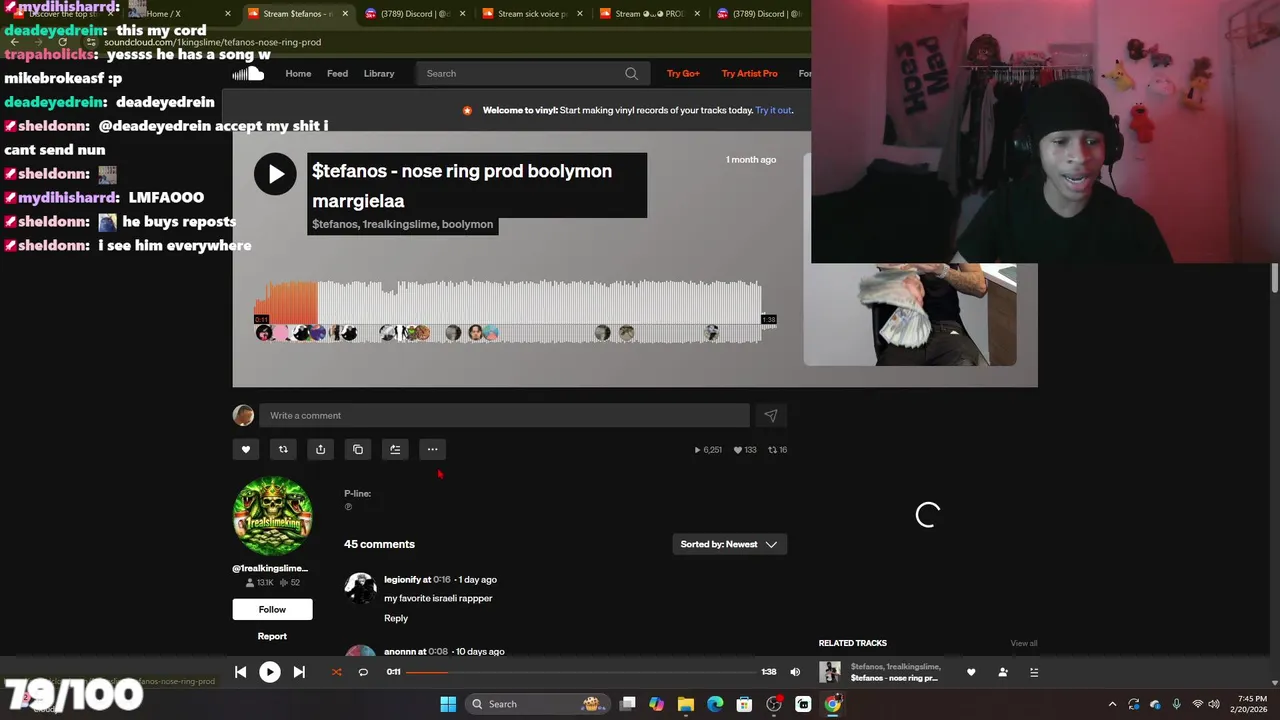Play the nose ring track with big play button
The height and width of the screenshot is (720, 1280).
point(275,174)
